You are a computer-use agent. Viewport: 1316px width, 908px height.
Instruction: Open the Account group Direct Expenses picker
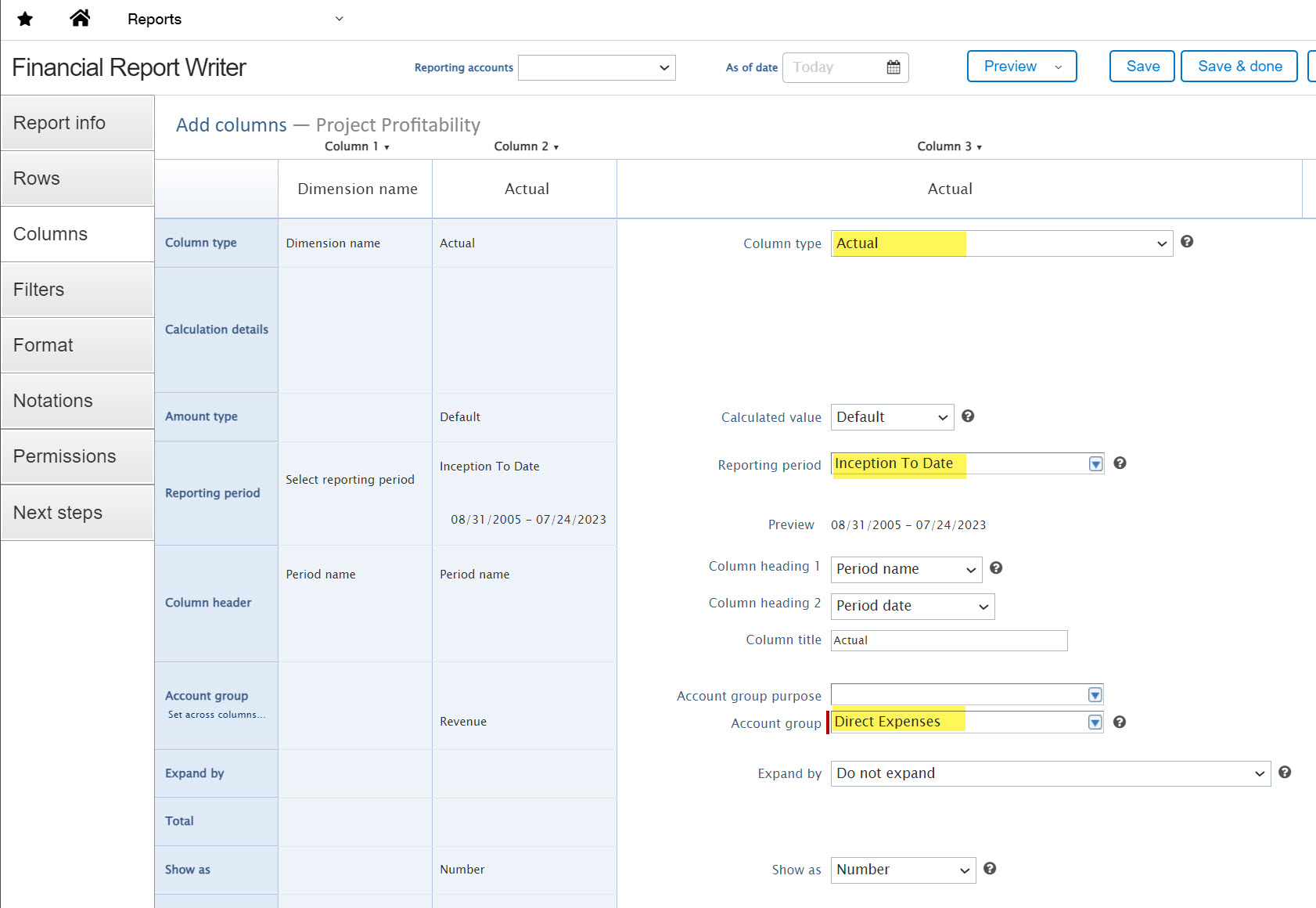tap(1095, 722)
